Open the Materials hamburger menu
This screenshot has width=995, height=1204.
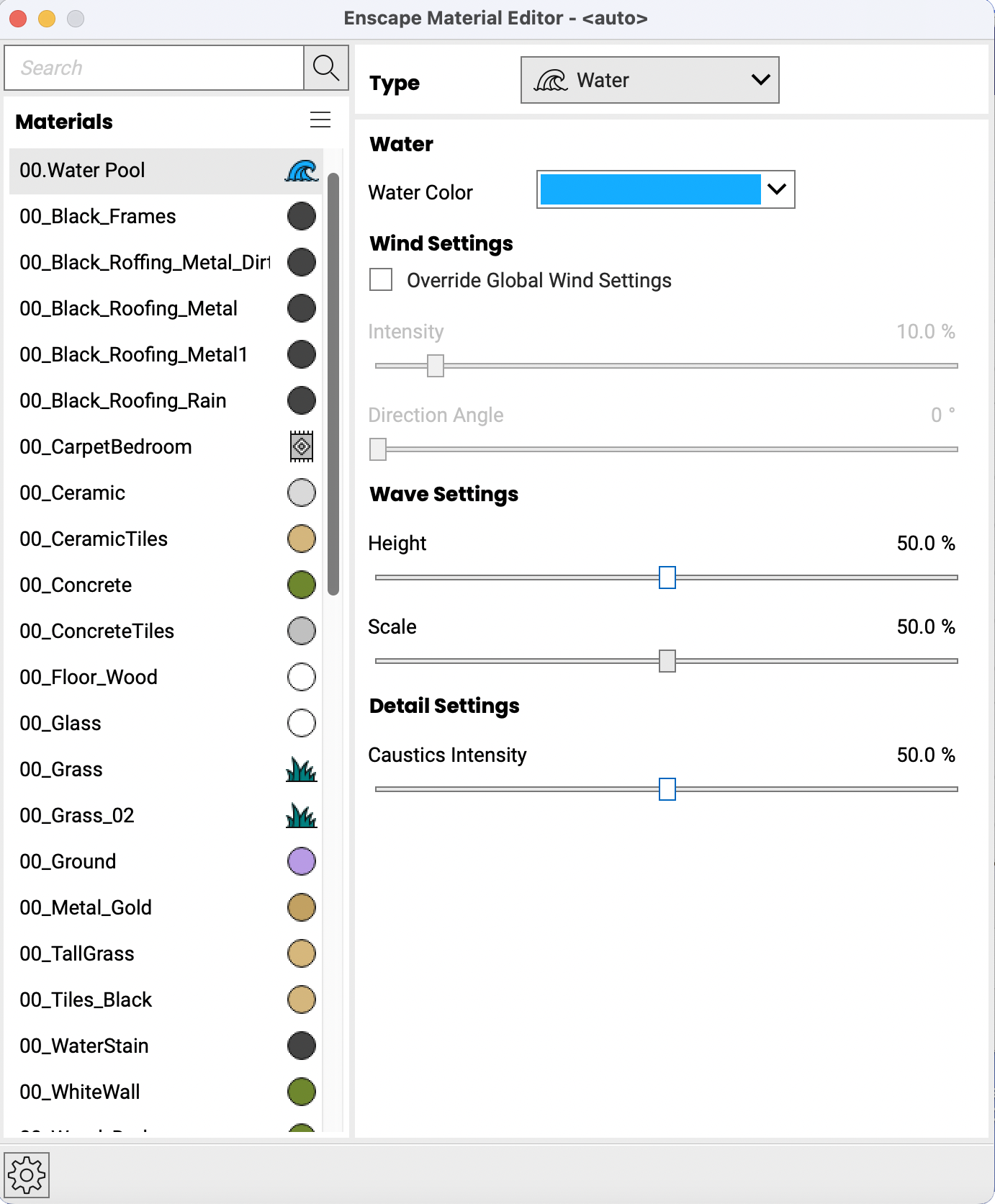pos(320,120)
